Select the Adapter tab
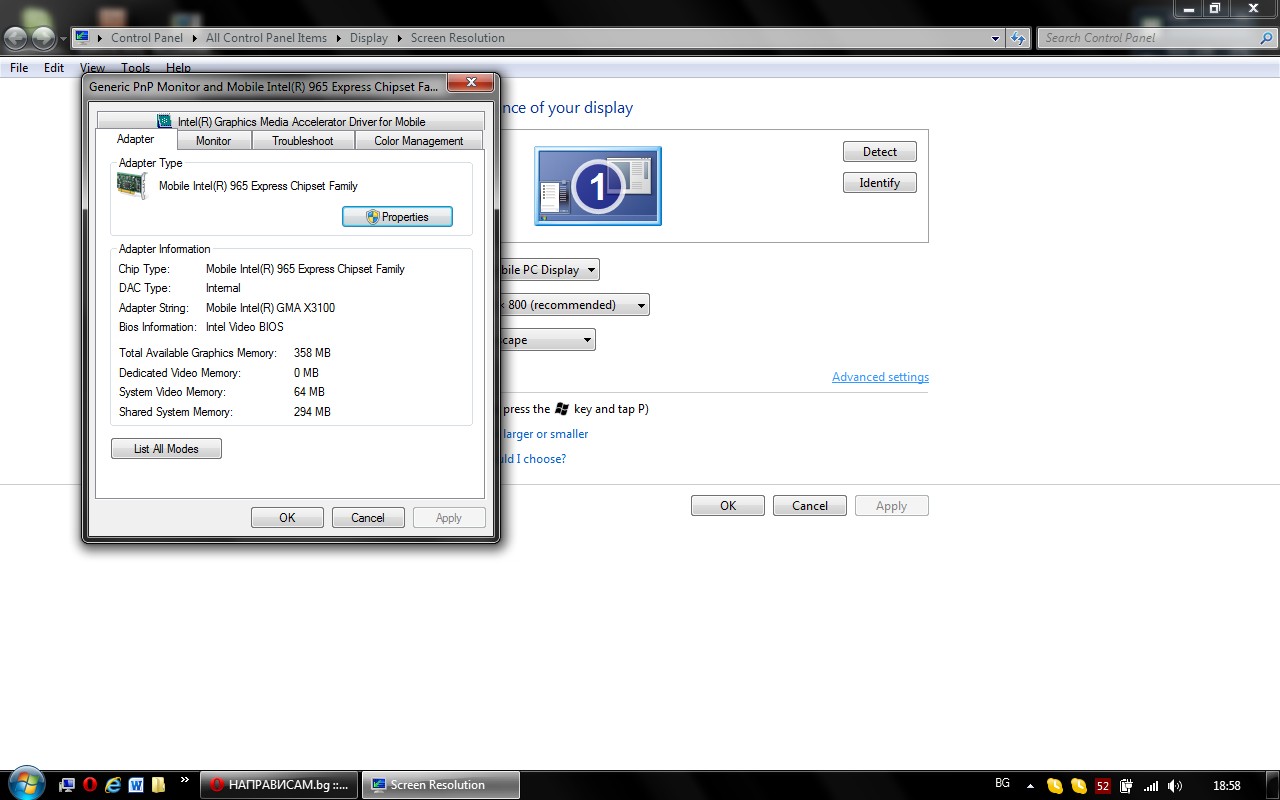 136,139
